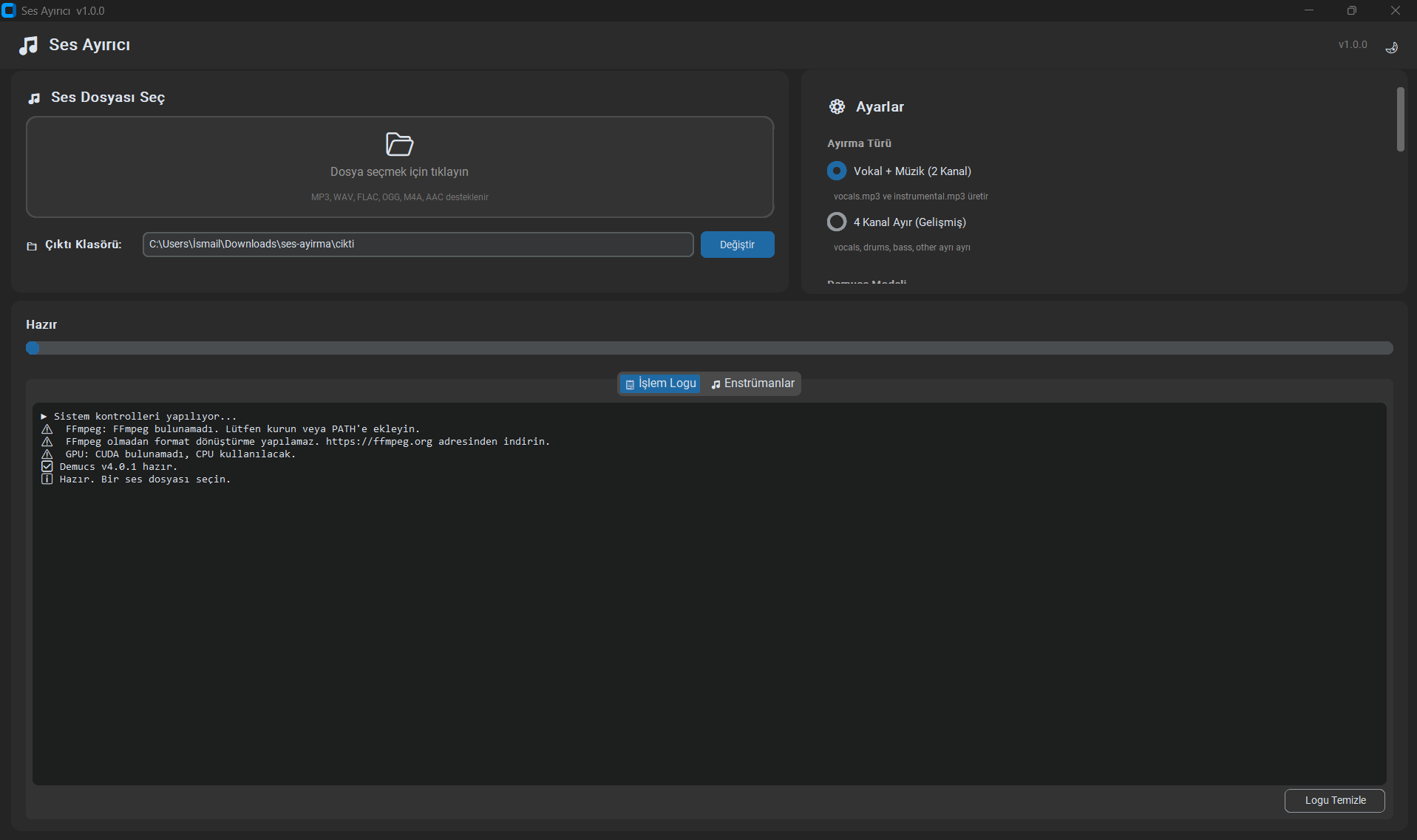Click the Ses Dosyası Seç heading
This screenshot has width=1417, height=840.
click(x=108, y=98)
